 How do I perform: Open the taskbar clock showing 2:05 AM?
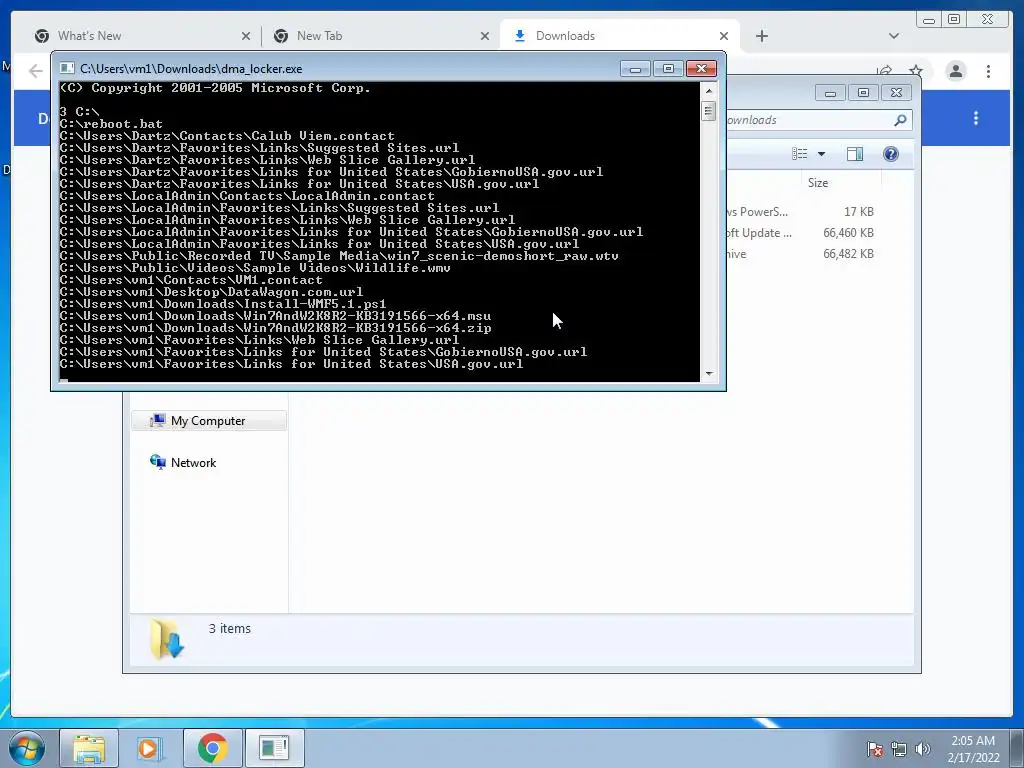pyautogui.click(x=973, y=749)
